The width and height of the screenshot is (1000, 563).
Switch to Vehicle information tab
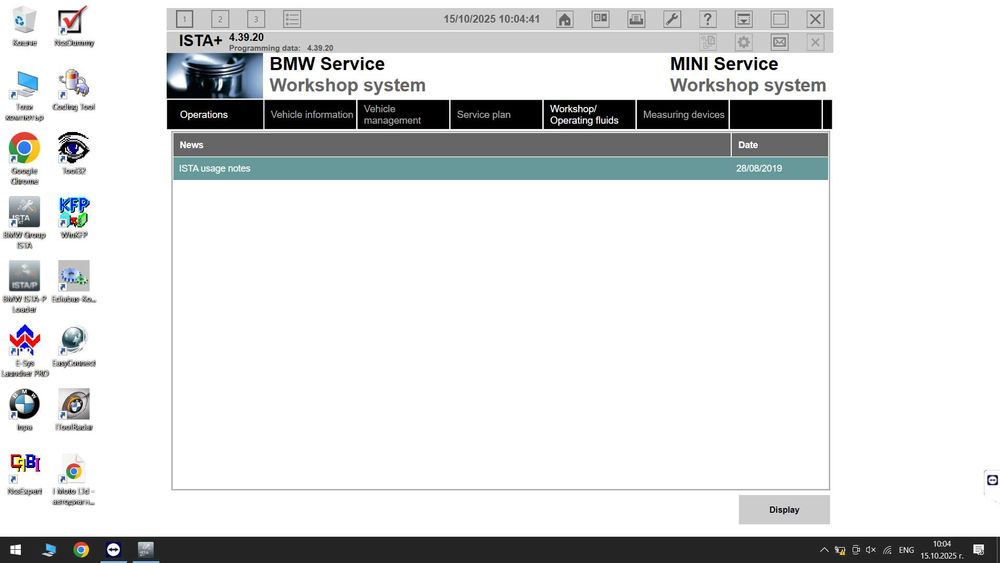pyautogui.click(x=311, y=115)
